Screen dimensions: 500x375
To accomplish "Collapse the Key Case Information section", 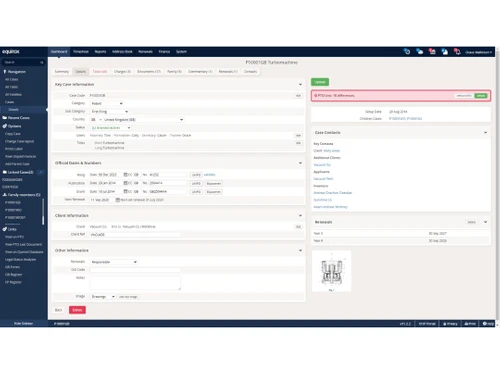I will [300, 85].
